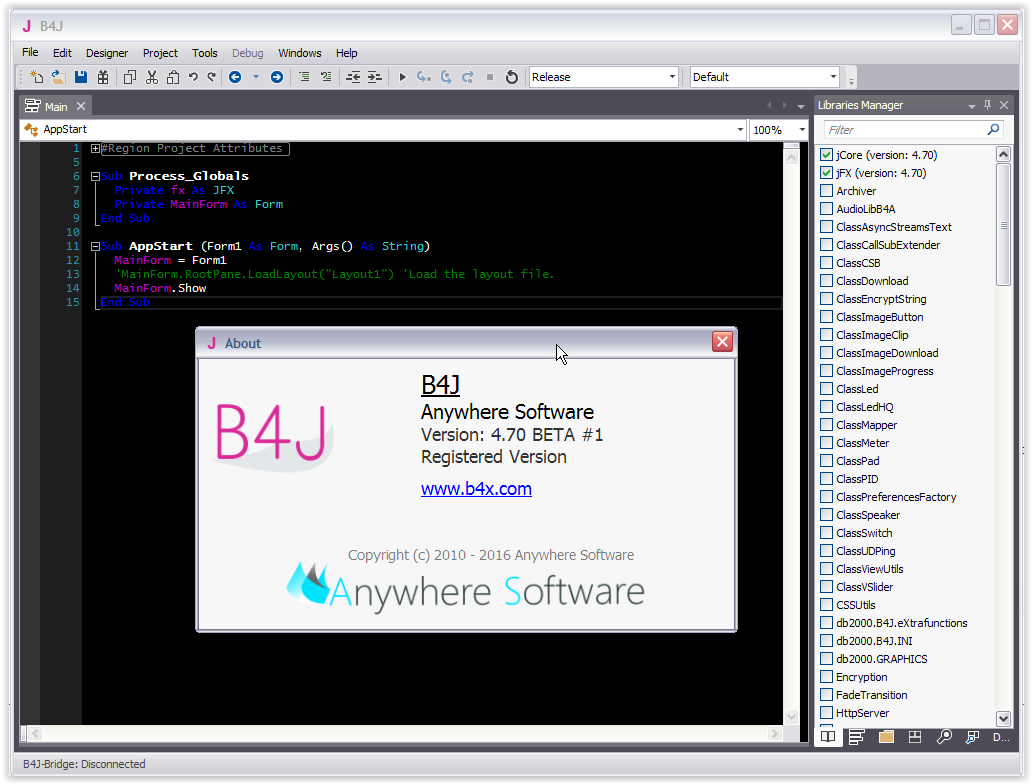
Task: Open the Edit menu
Action: (62, 53)
